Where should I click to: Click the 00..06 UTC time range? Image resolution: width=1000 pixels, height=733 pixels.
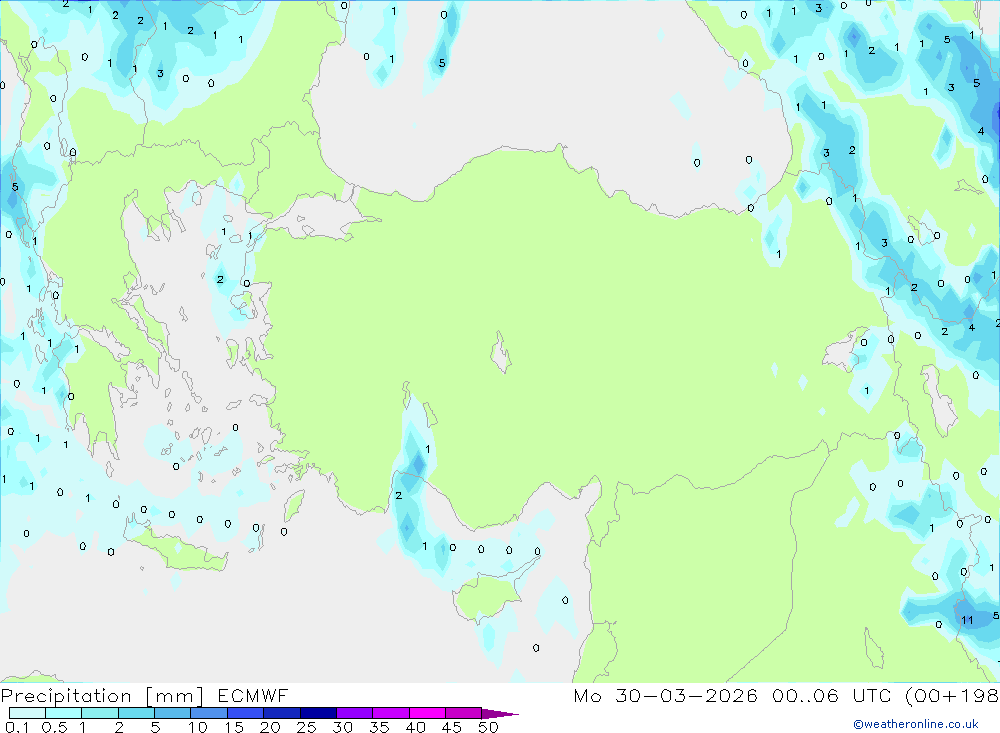832,695
